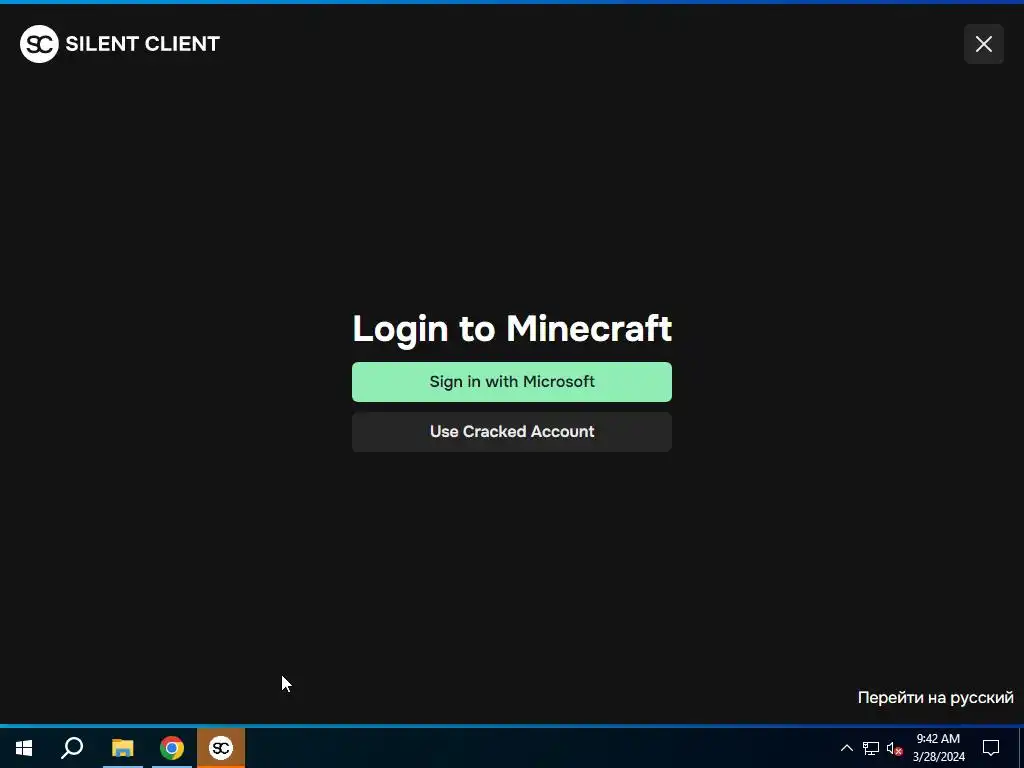Sign in with Microsoft button
The height and width of the screenshot is (768, 1024).
511,381
